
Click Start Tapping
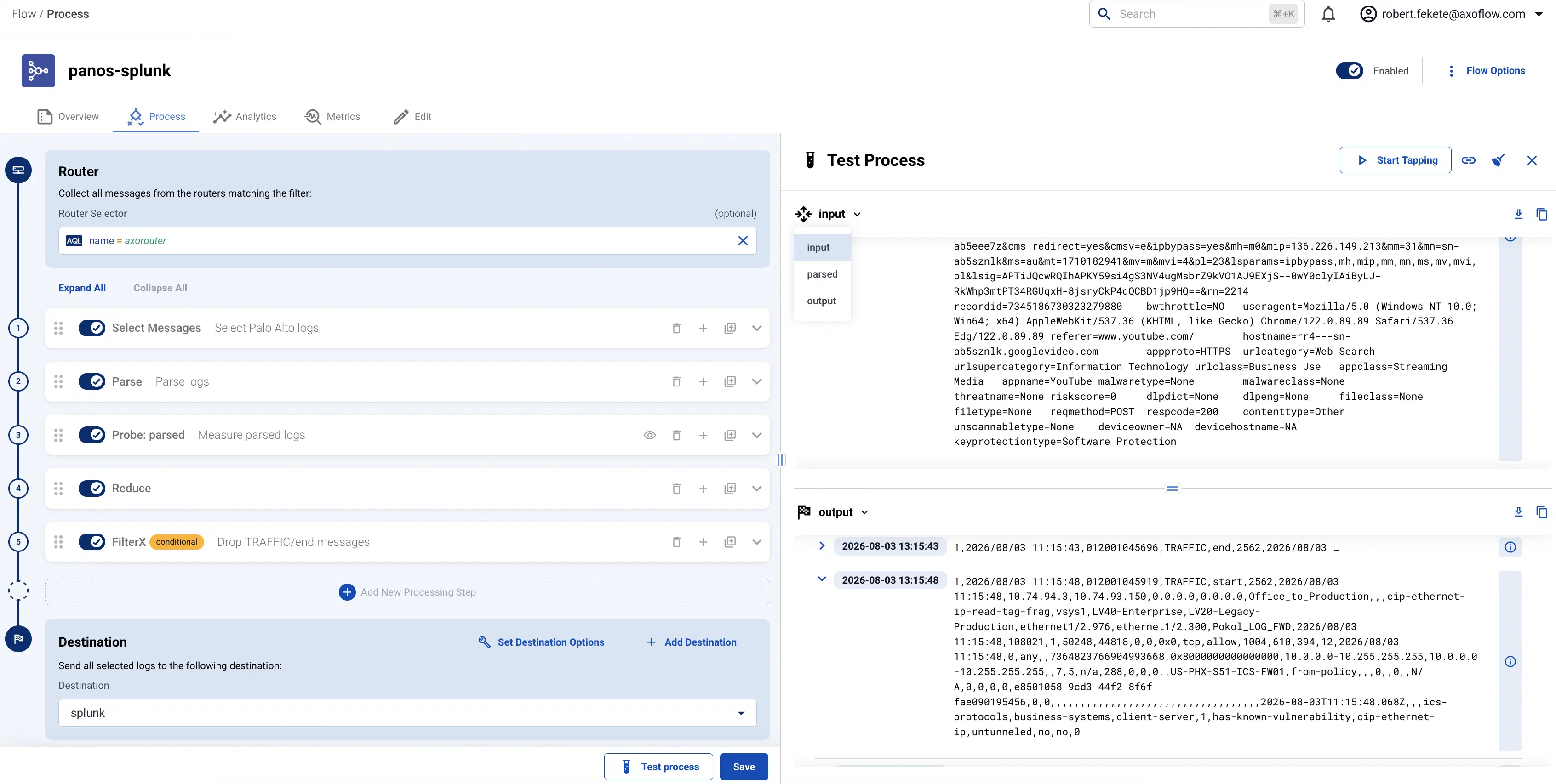click(x=1396, y=160)
